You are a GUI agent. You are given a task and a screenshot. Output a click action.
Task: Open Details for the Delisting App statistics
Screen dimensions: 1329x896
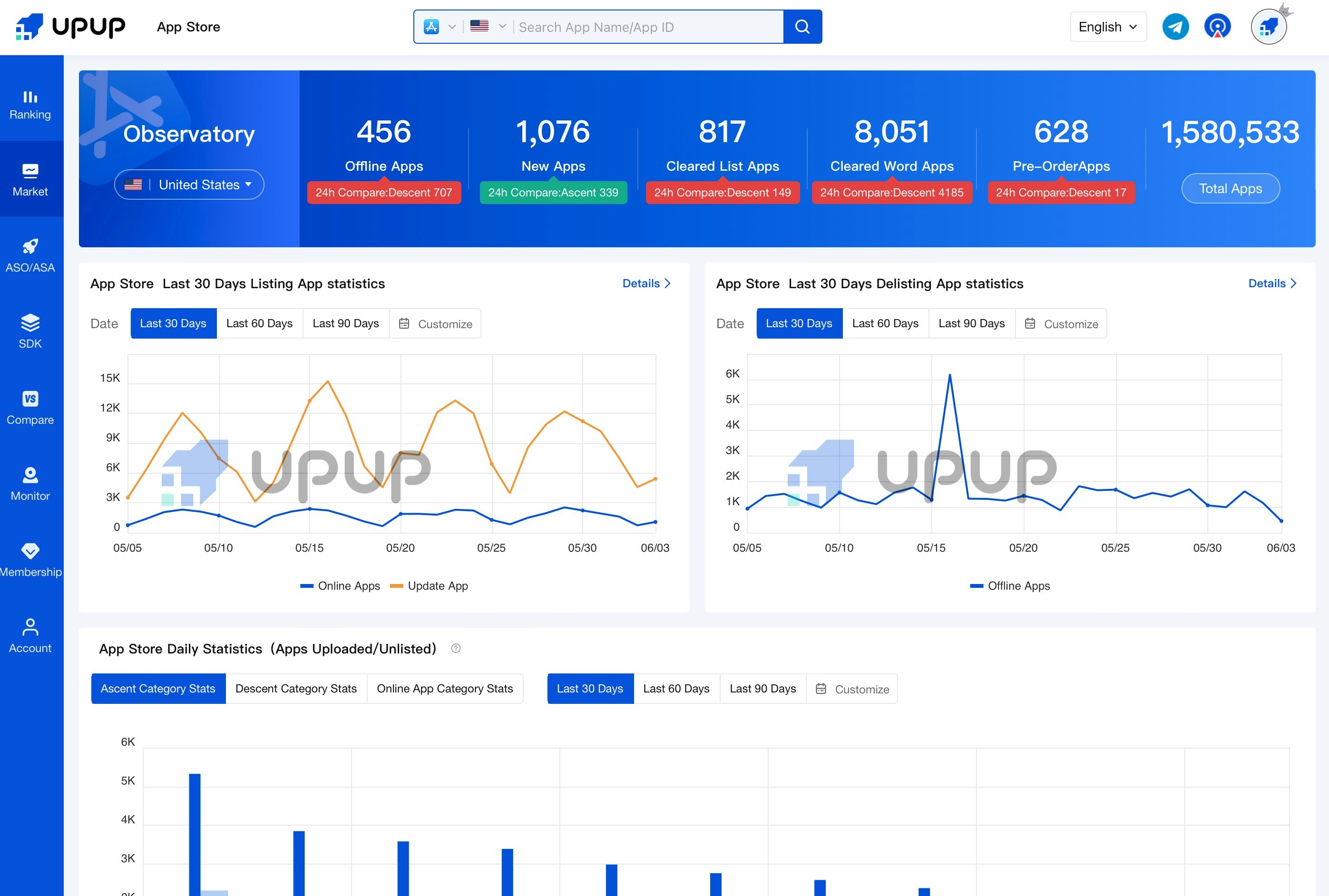coord(1273,283)
